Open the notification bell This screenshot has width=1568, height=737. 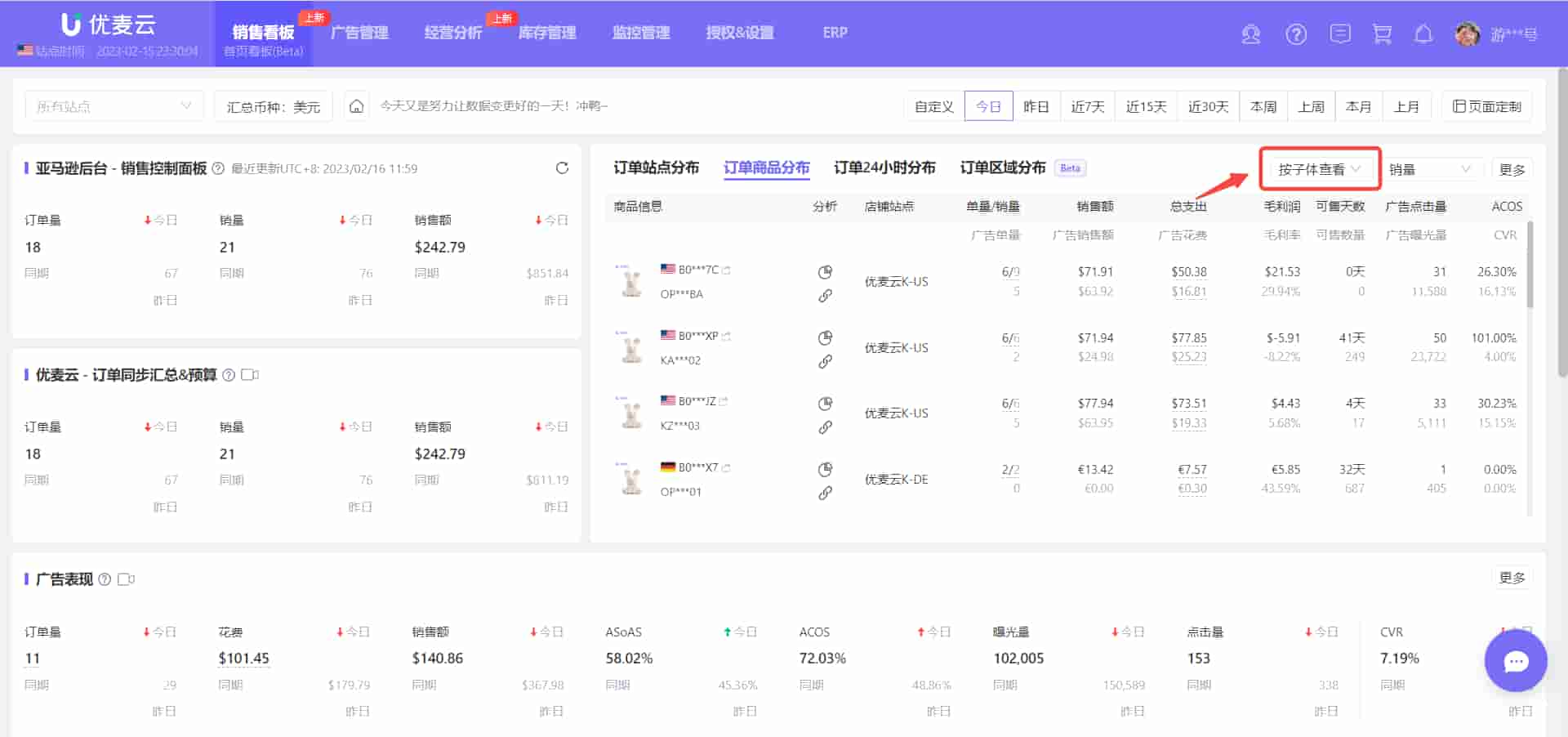click(x=1423, y=34)
